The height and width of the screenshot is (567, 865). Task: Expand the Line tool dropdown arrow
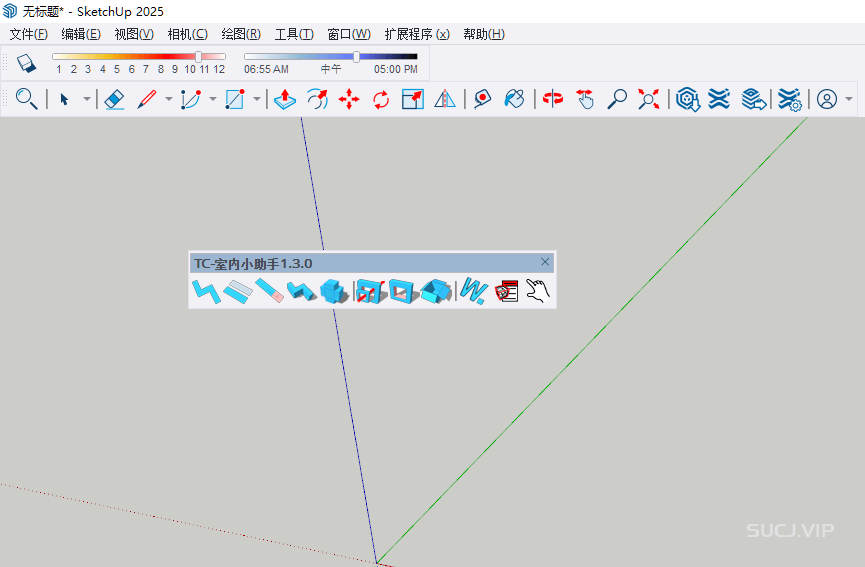[x=169, y=99]
